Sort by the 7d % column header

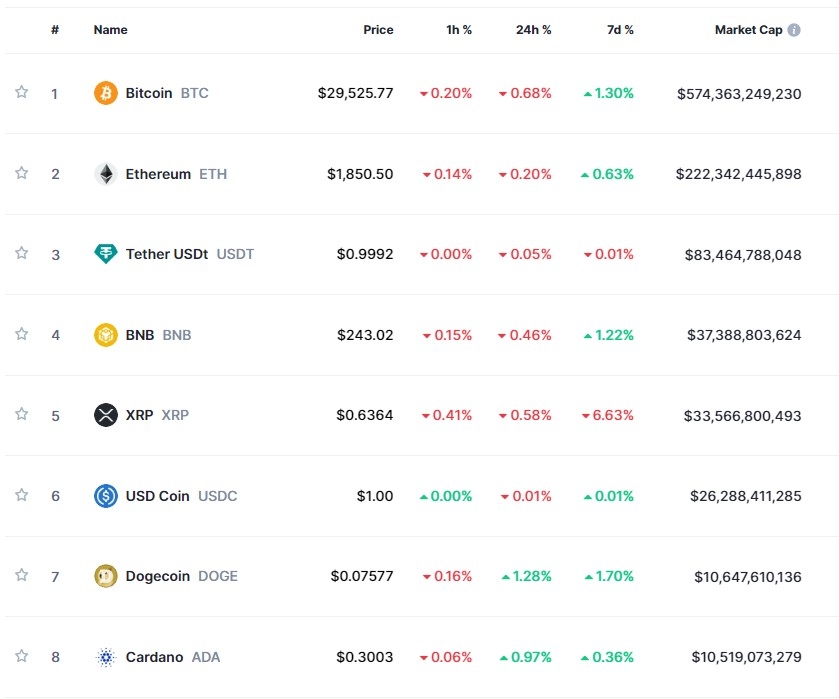point(620,30)
